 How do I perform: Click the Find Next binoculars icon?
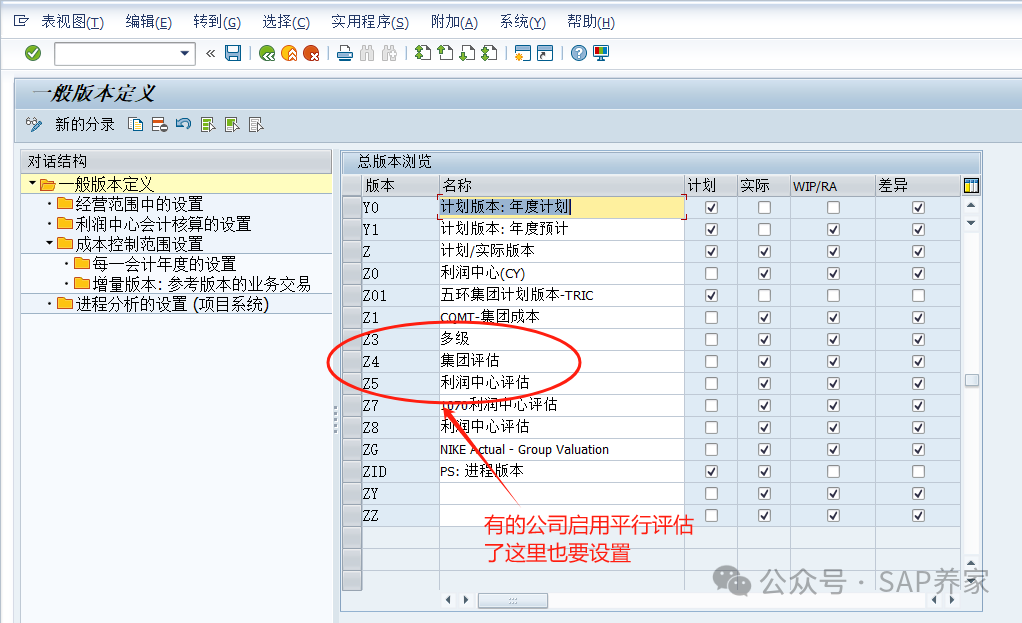click(x=389, y=53)
